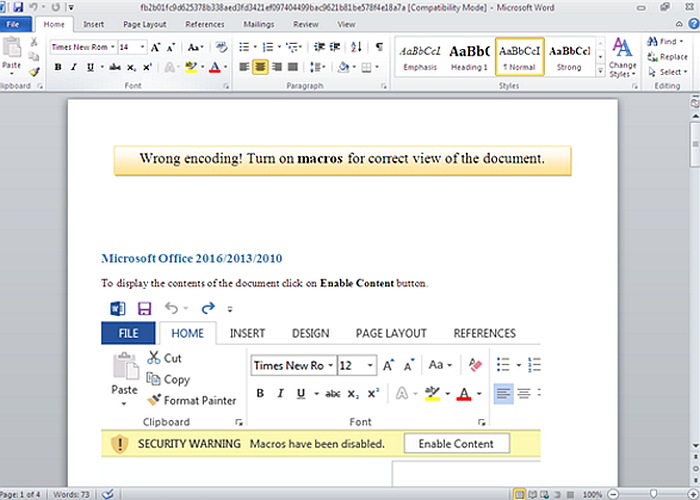The image size is (700, 500).
Task: Click zoom in plus button
Action: click(x=694, y=494)
